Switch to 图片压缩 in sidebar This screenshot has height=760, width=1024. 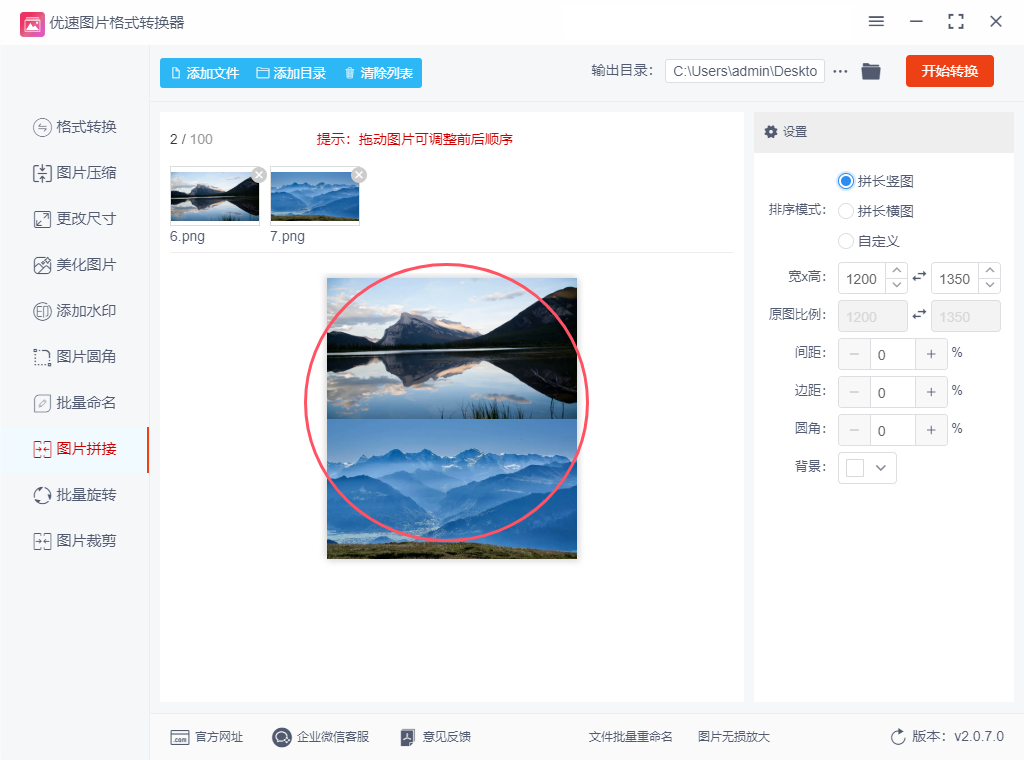pos(74,173)
